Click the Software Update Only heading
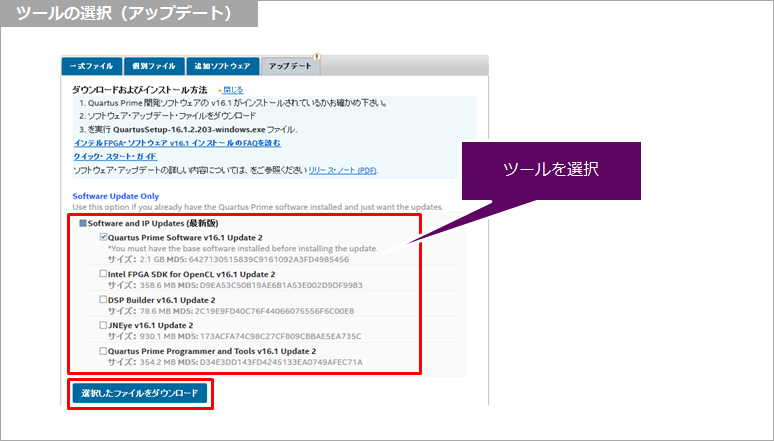This screenshot has width=774, height=441. [116, 196]
